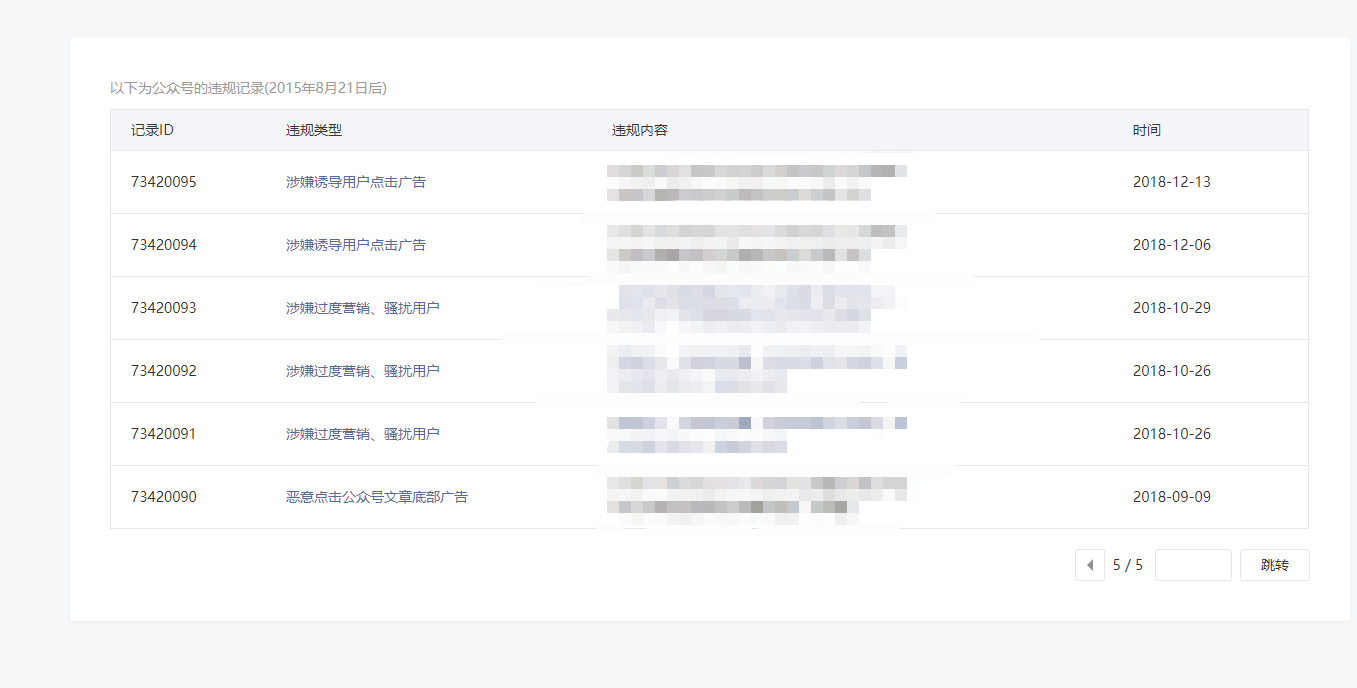Click violation type in row 73420095
This screenshot has width=1357, height=688.
point(356,182)
